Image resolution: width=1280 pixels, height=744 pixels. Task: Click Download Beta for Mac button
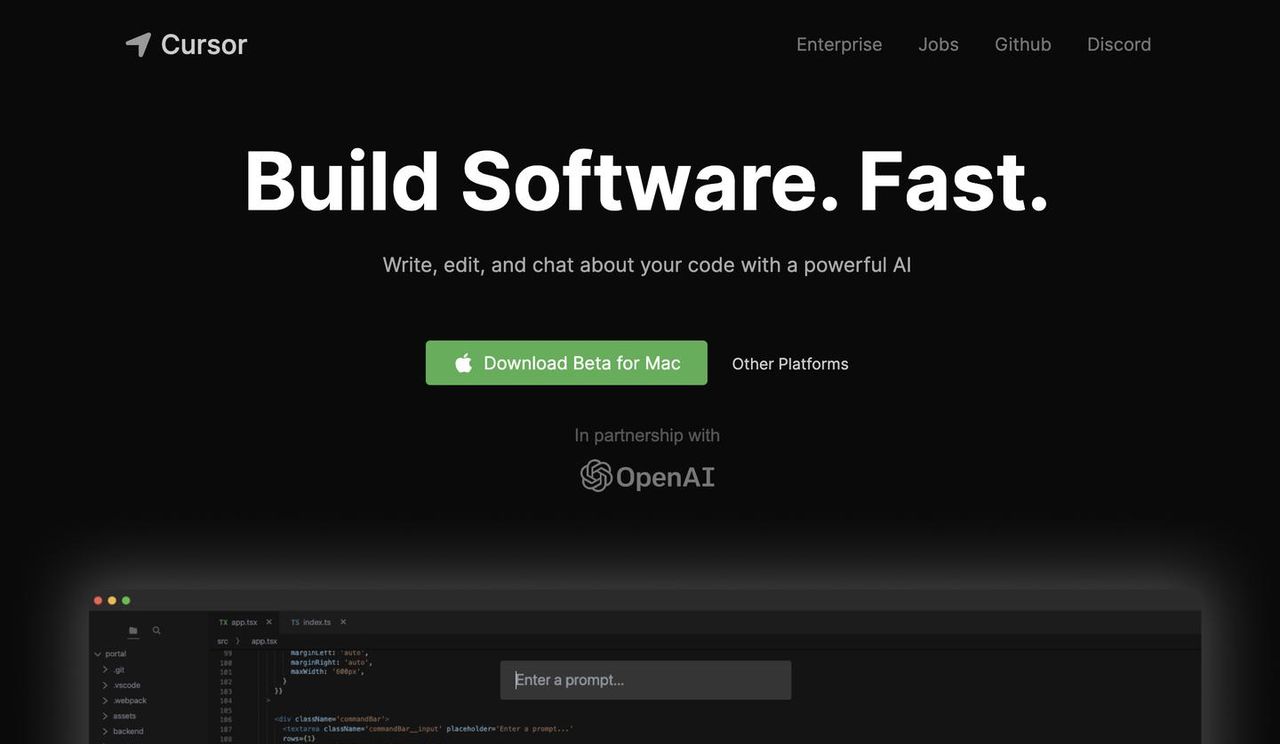click(566, 363)
